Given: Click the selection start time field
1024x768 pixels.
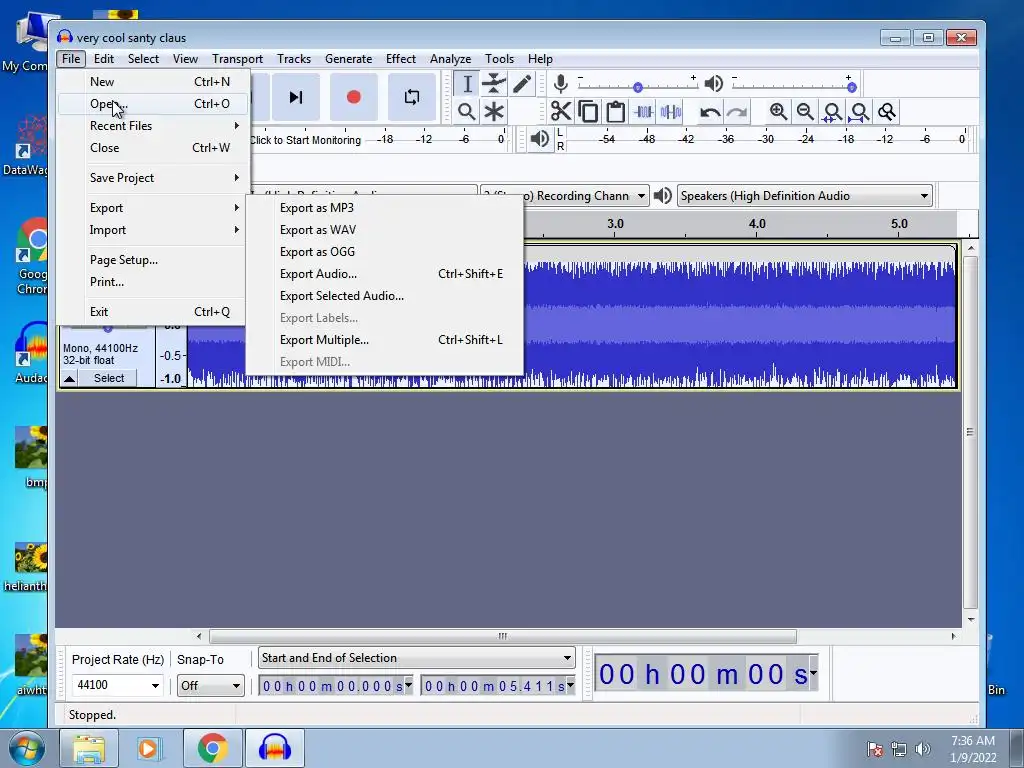Looking at the screenshot, I should (x=332, y=686).
